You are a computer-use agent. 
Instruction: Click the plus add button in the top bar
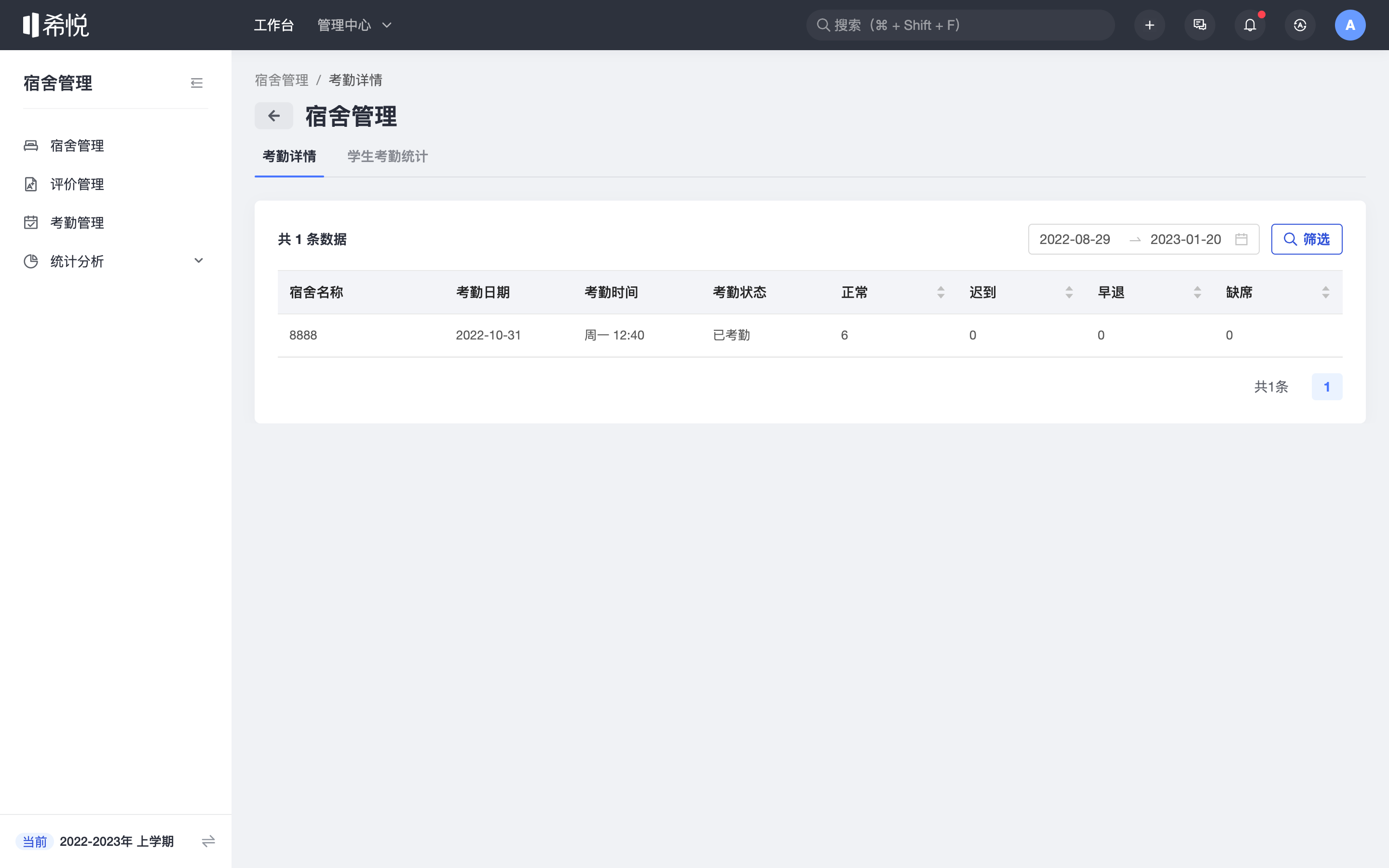pos(1149,25)
